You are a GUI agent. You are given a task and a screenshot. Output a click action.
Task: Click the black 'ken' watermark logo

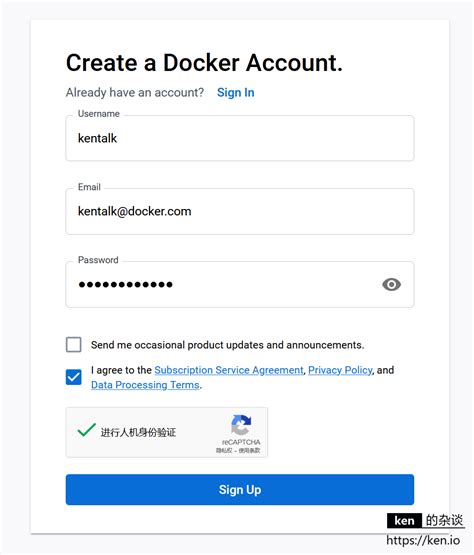click(x=404, y=521)
